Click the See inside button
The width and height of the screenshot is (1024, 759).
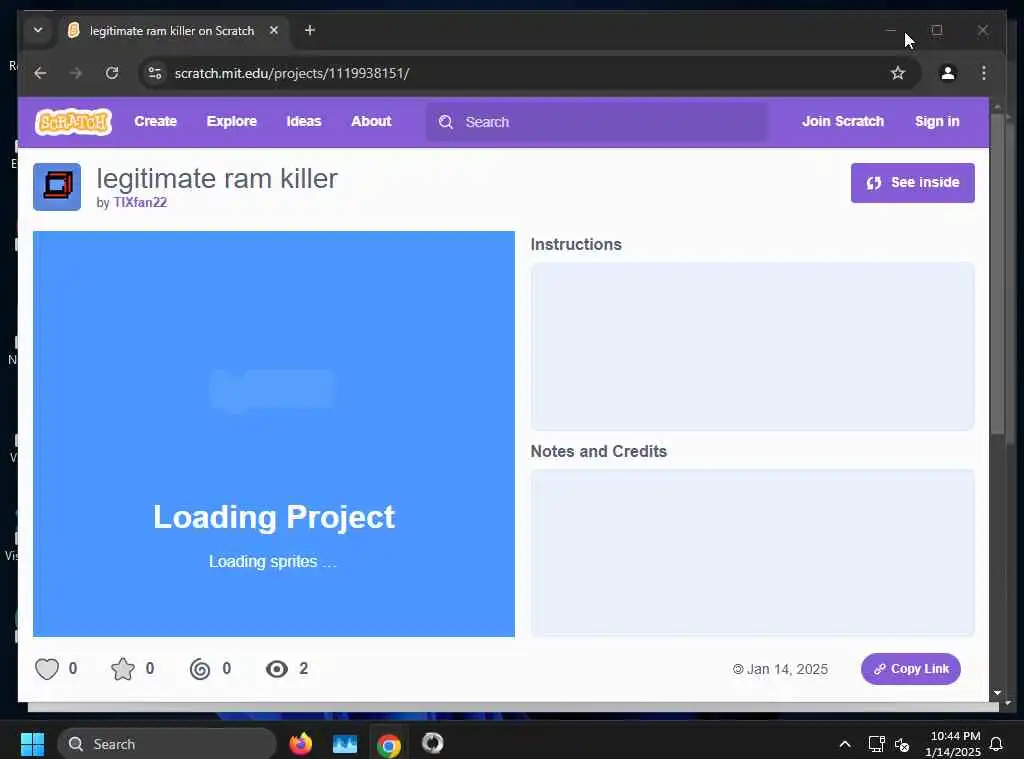pos(912,183)
